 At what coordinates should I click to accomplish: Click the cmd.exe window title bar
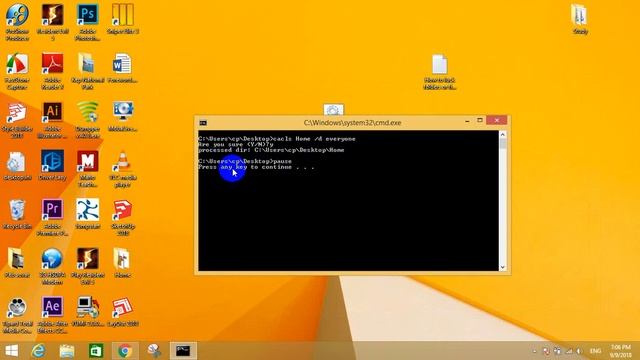click(x=352, y=122)
